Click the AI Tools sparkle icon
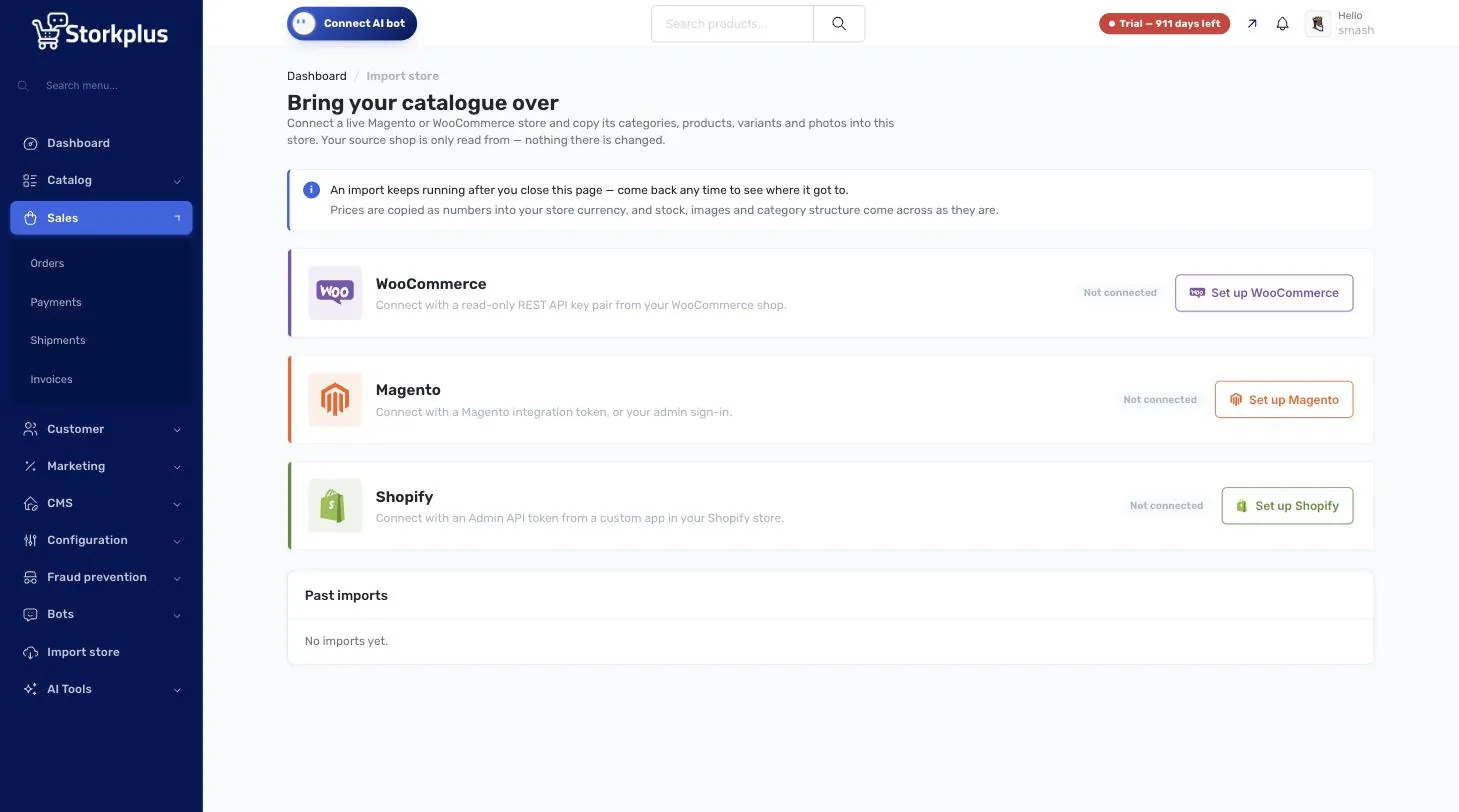 tap(30, 689)
